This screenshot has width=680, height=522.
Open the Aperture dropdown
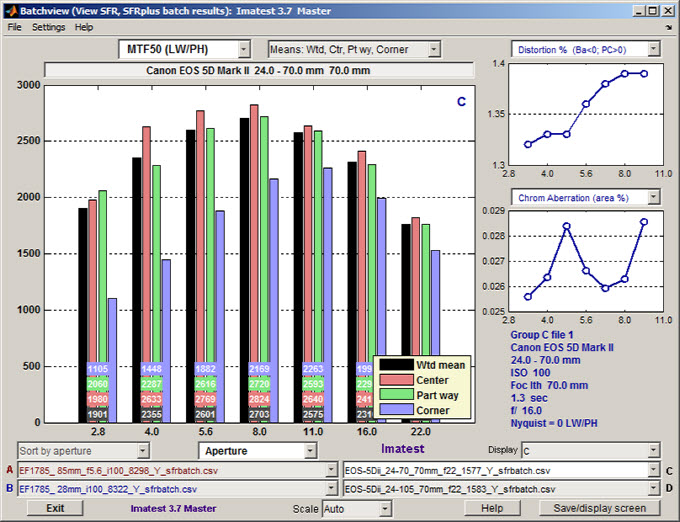[x=258, y=451]
